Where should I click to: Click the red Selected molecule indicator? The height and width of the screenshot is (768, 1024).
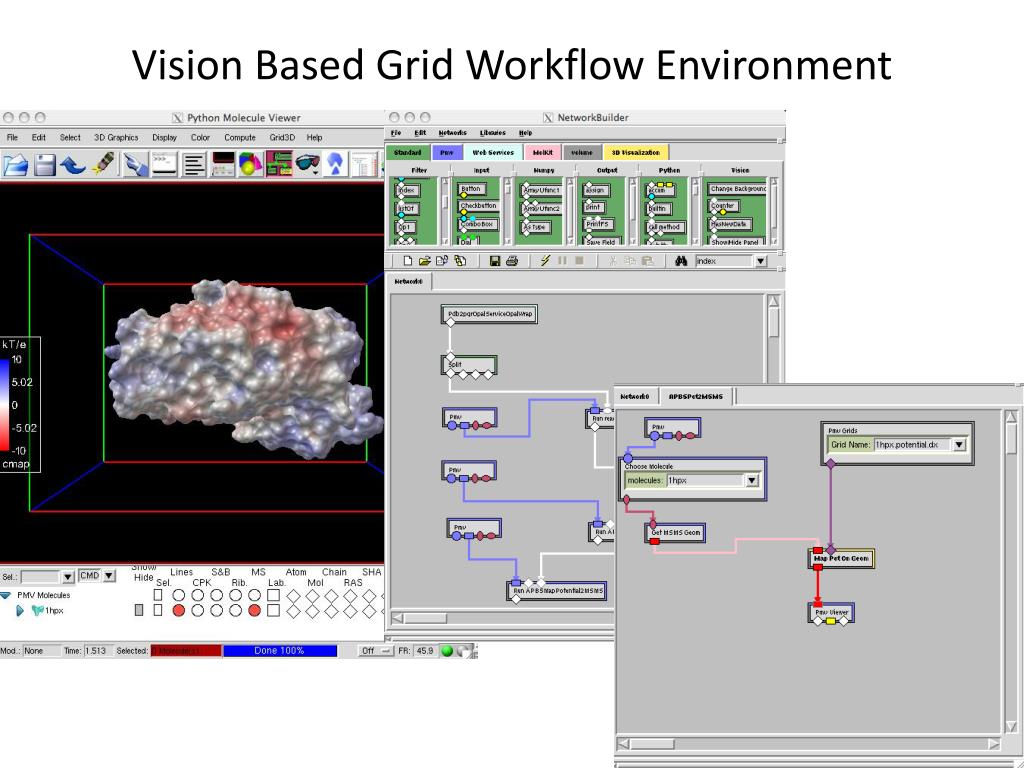pyautogui.click(x=186, y=650)
